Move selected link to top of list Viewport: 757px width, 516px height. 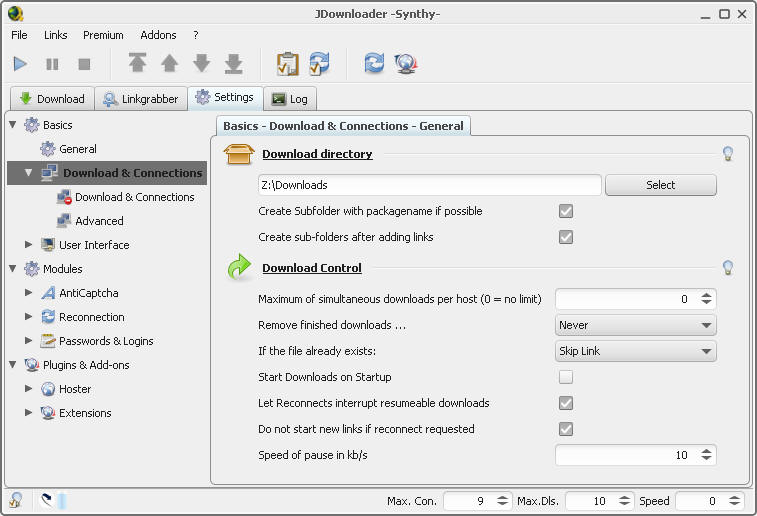(x=138, y=63)
